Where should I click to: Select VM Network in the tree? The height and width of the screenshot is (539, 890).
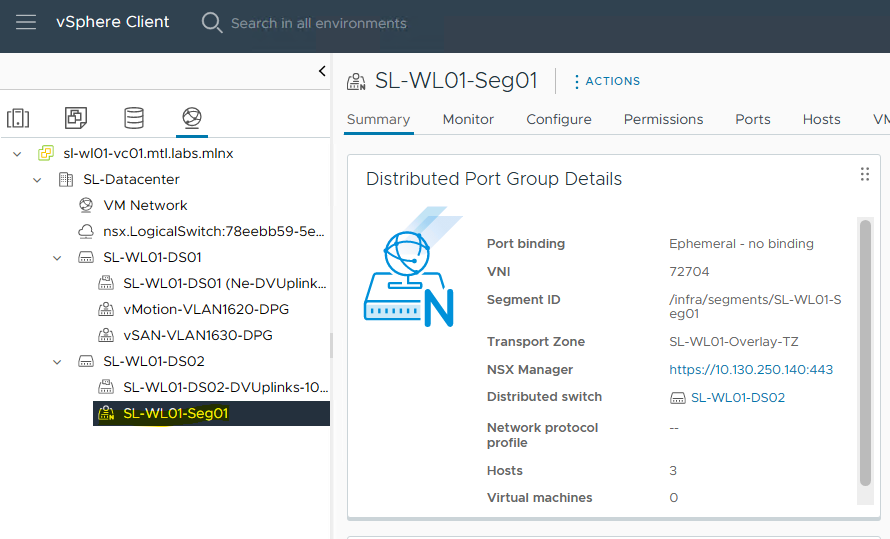145,205
